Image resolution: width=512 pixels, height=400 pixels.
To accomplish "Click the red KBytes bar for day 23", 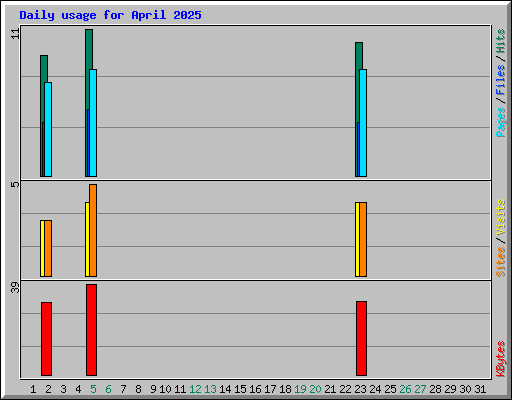I will (x=361, y=338).
